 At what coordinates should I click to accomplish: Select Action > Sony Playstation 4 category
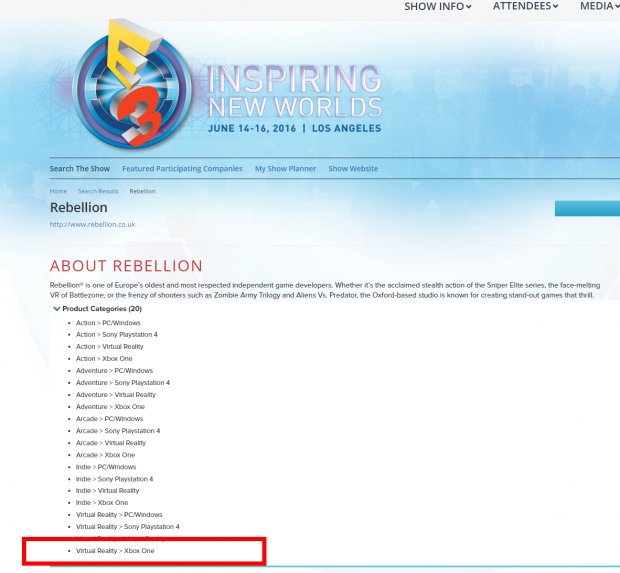click(x=117, y=335)
